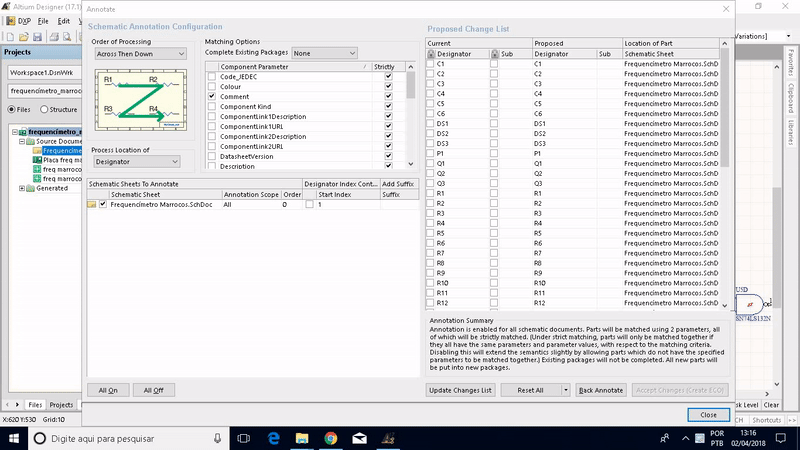The width and height of the screenshot is (800, 450).
Task: Uncheck the Frequencimetro Marrocos.SchDoc sheet checkbox
Action: [x=103, y=204]
